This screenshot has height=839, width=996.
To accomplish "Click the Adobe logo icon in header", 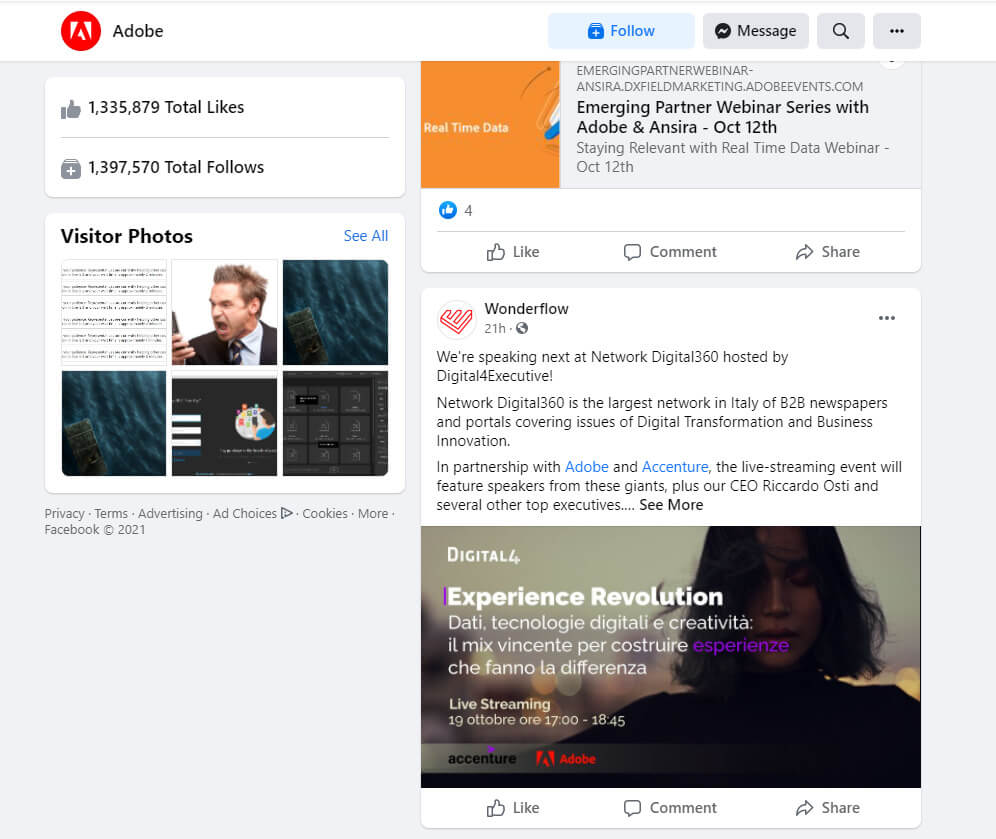I will click(x=81, y=31).
